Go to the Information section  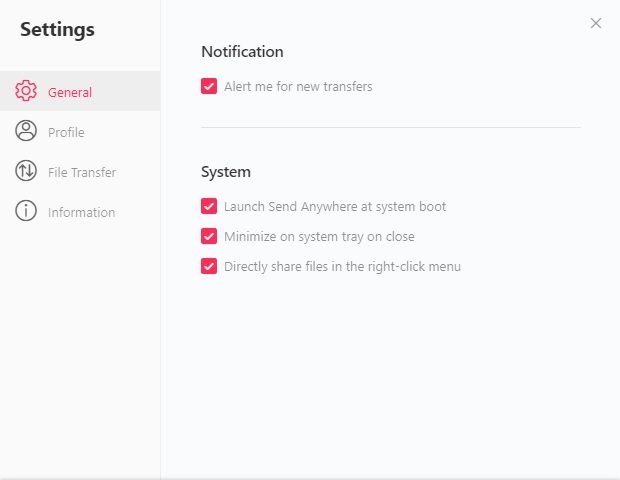[81, 212]
